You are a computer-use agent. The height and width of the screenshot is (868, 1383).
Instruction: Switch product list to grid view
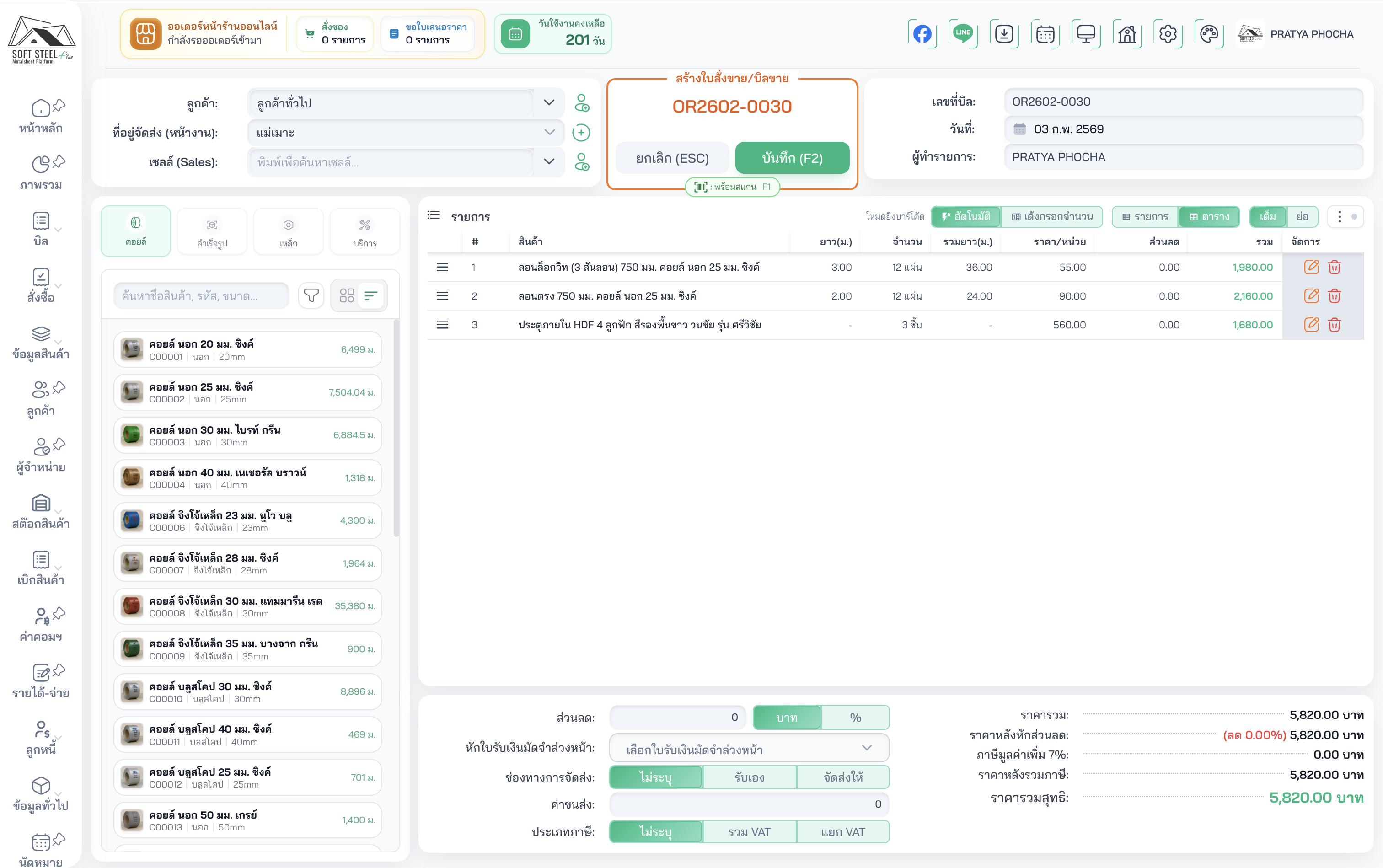347,295
